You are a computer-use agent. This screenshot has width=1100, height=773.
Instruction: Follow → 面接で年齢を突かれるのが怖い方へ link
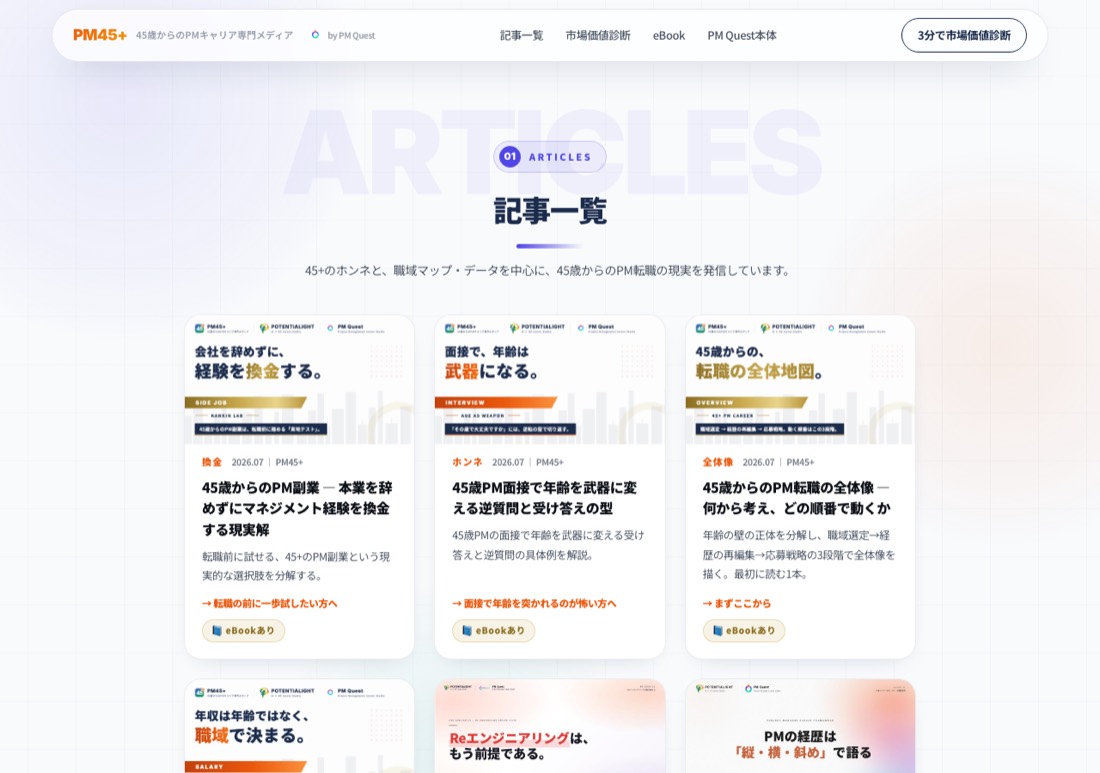pos(535,603)
